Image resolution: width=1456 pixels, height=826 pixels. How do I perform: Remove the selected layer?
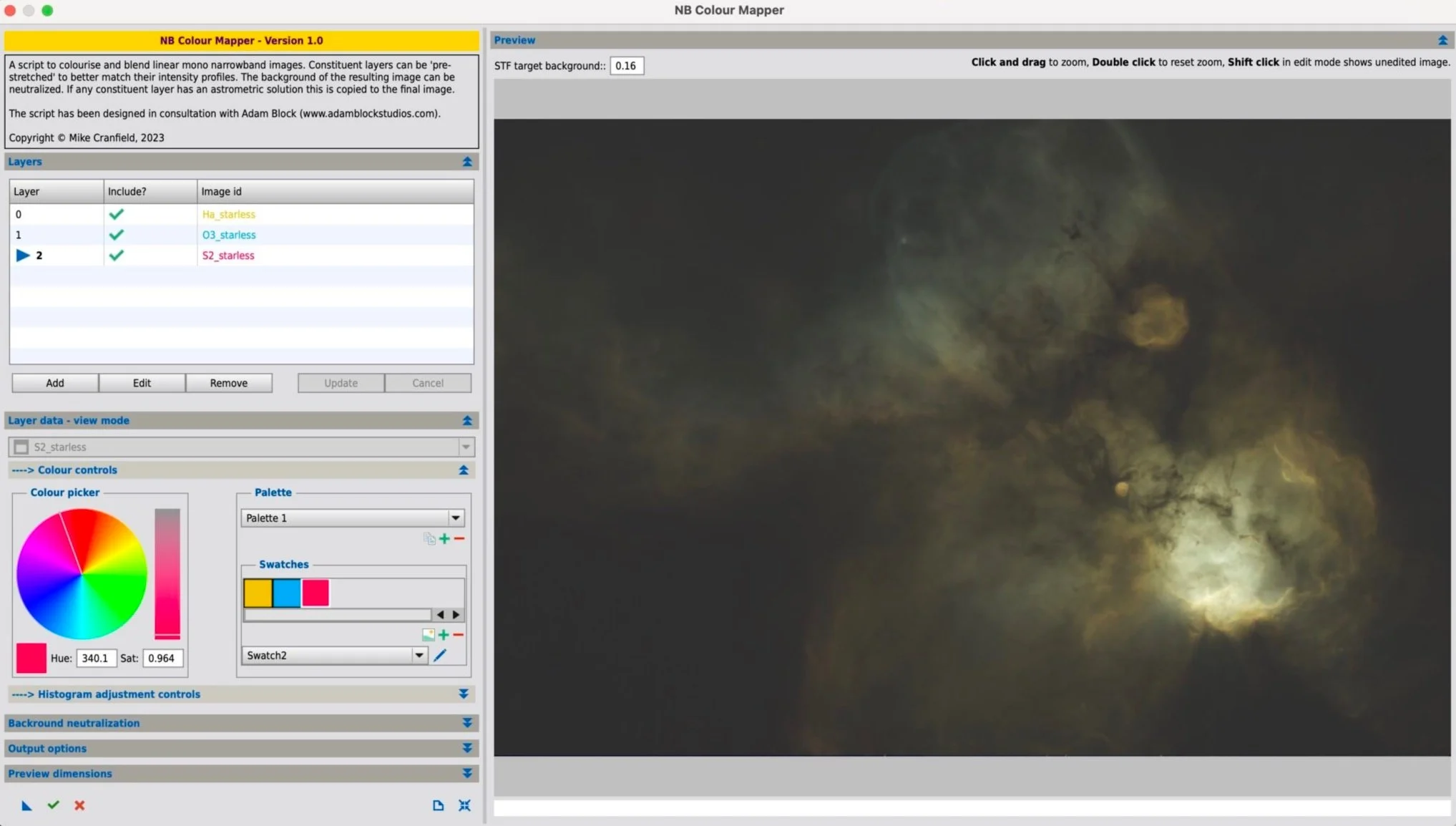pos(228,382)
